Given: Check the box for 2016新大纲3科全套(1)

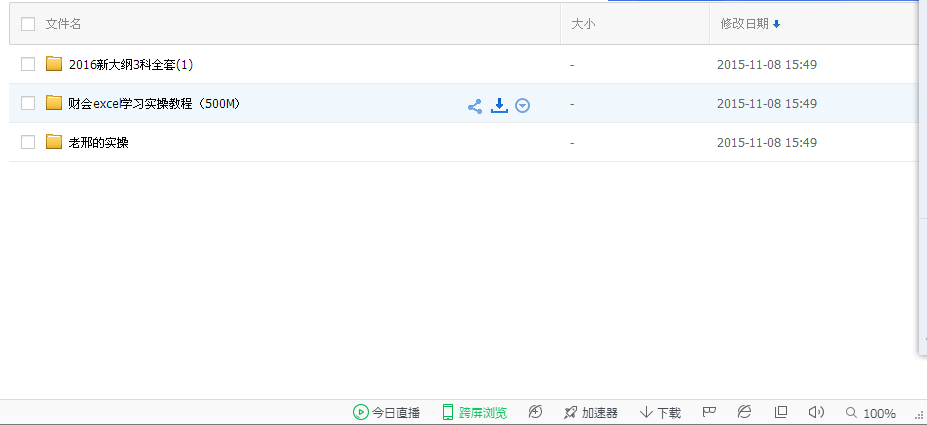Looking at the screenshot, I should [28, 64].
